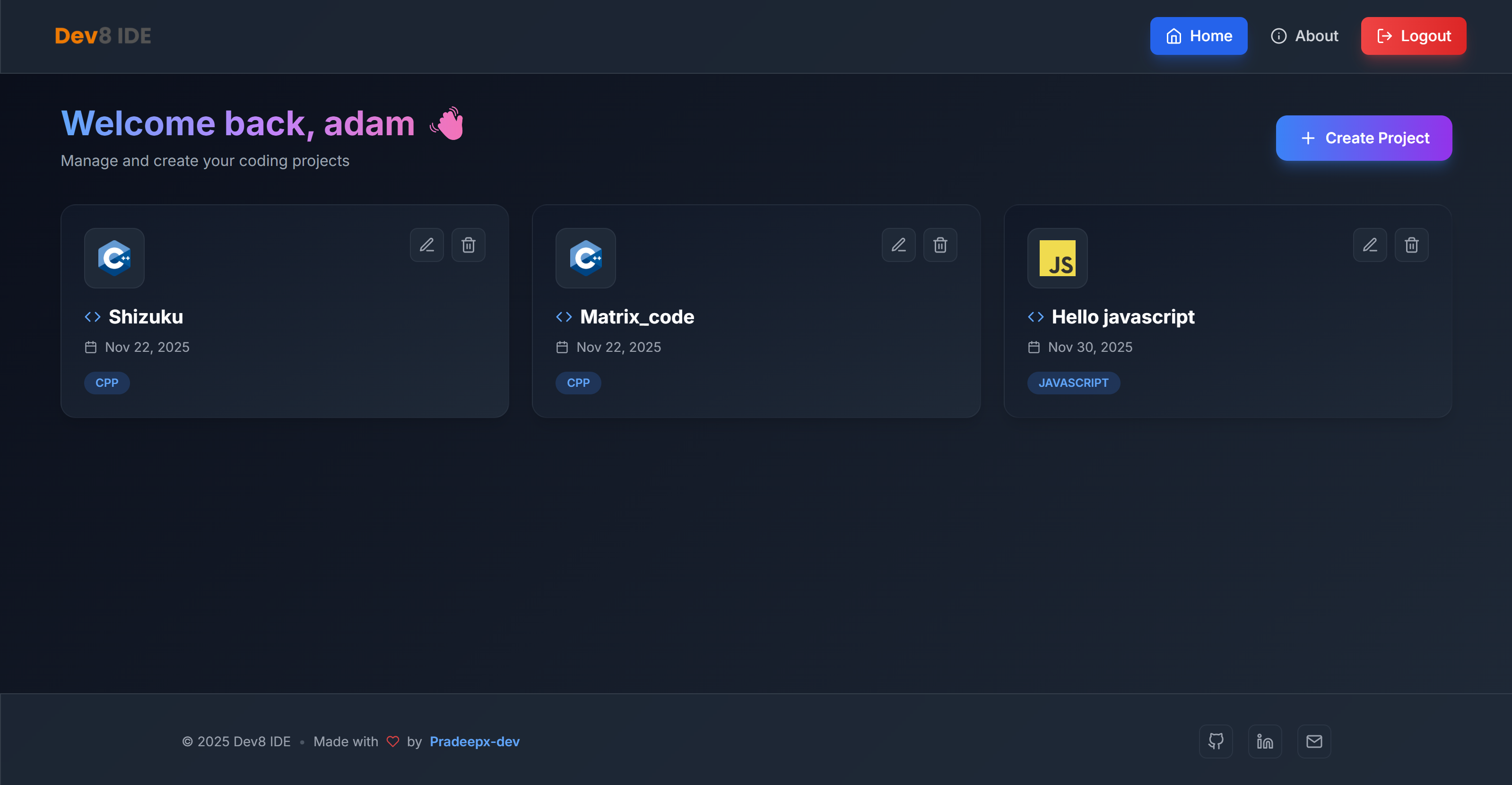Click the delete trash icon on Shizuku project
Screen dimensions: 1512x785
tap(469, 245)
